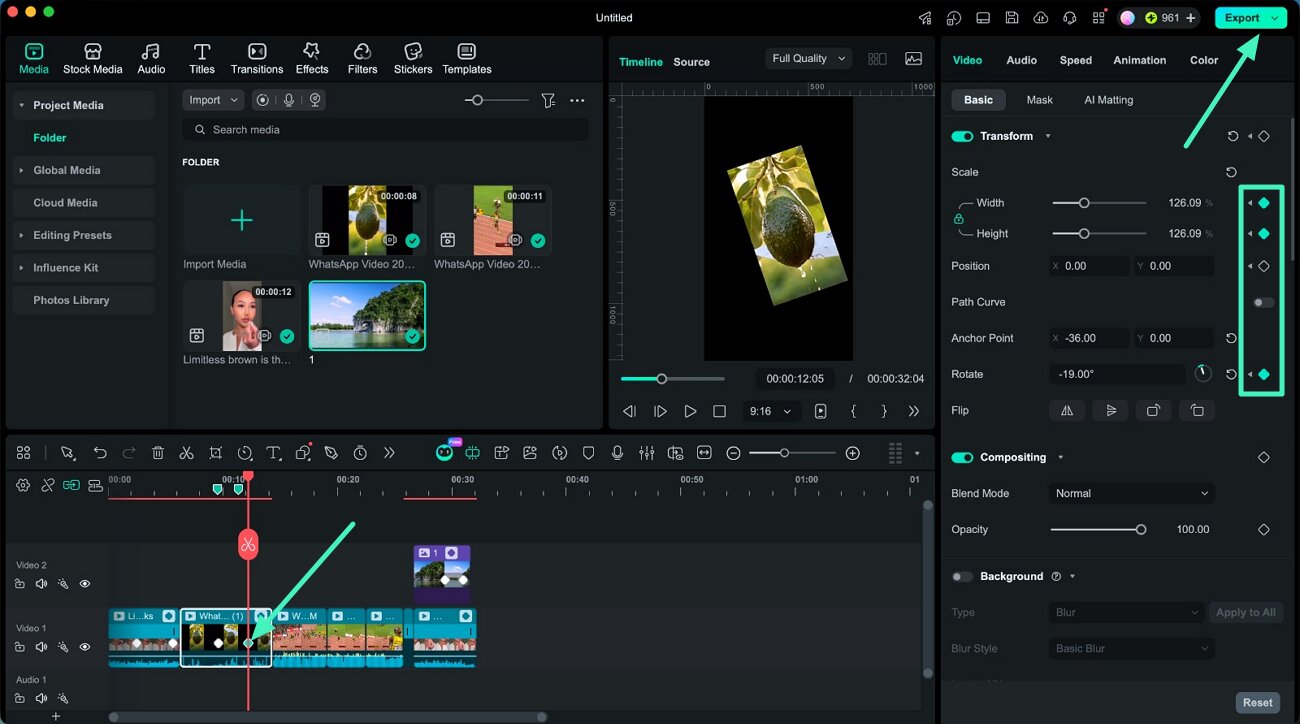Click the record microphone icon beside Import

[x=289, y=100]
